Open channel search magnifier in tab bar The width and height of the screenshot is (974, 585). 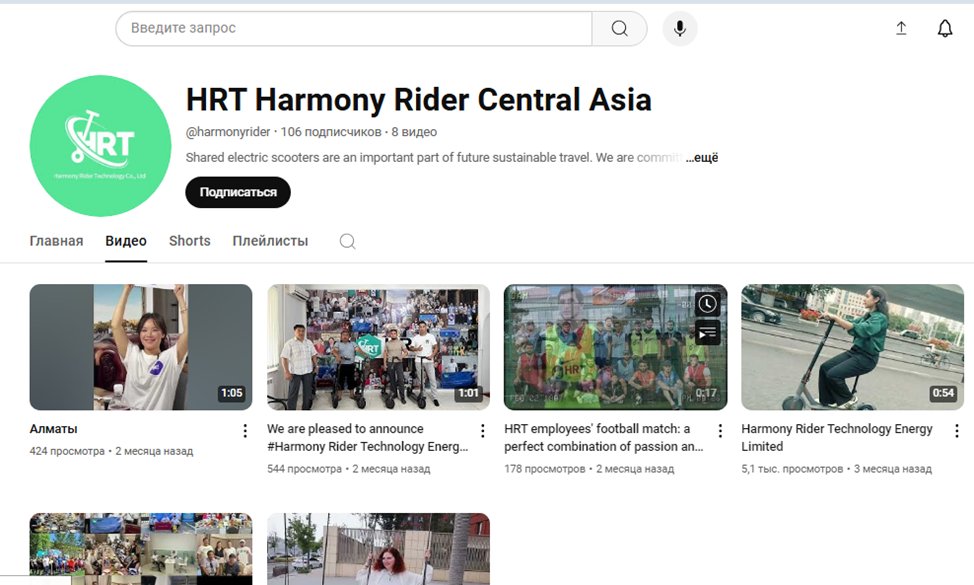[x=347, y=241]
